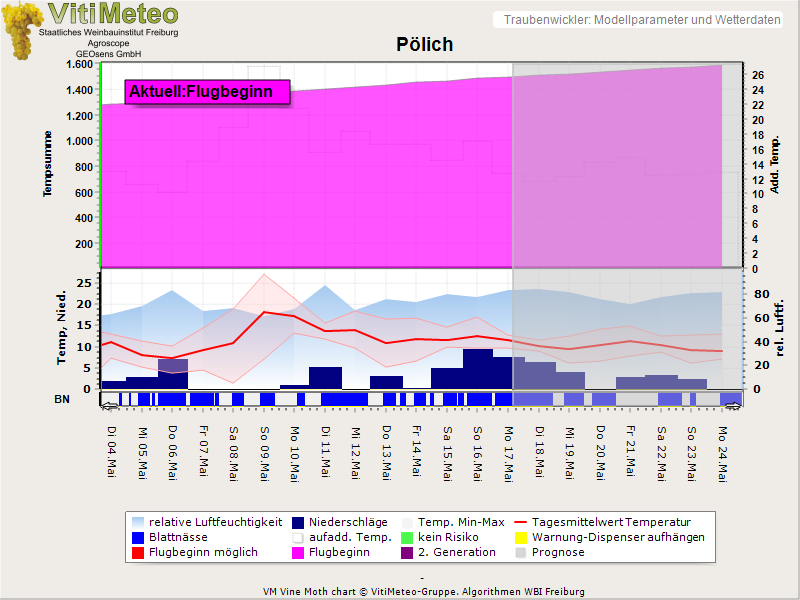Click the magenta Flugbeginn legend swatch

pos(299,552)
